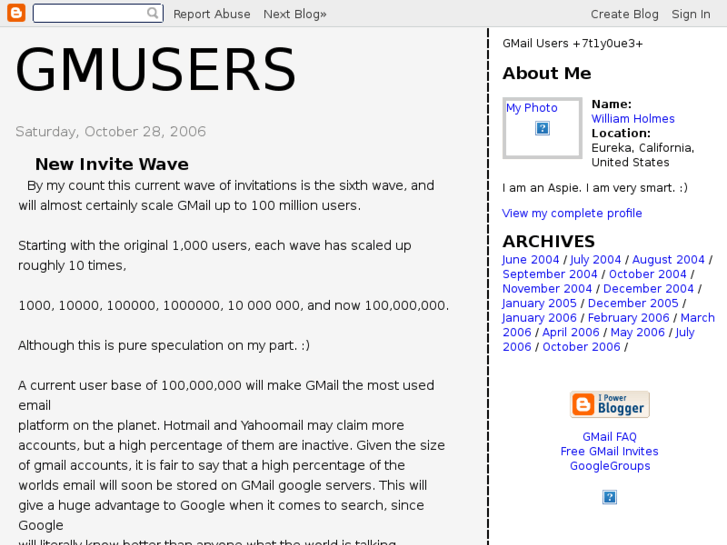Click the search magnifier icon in navbar
Viewport: 727px width, 545px height.
pos(152,13)
